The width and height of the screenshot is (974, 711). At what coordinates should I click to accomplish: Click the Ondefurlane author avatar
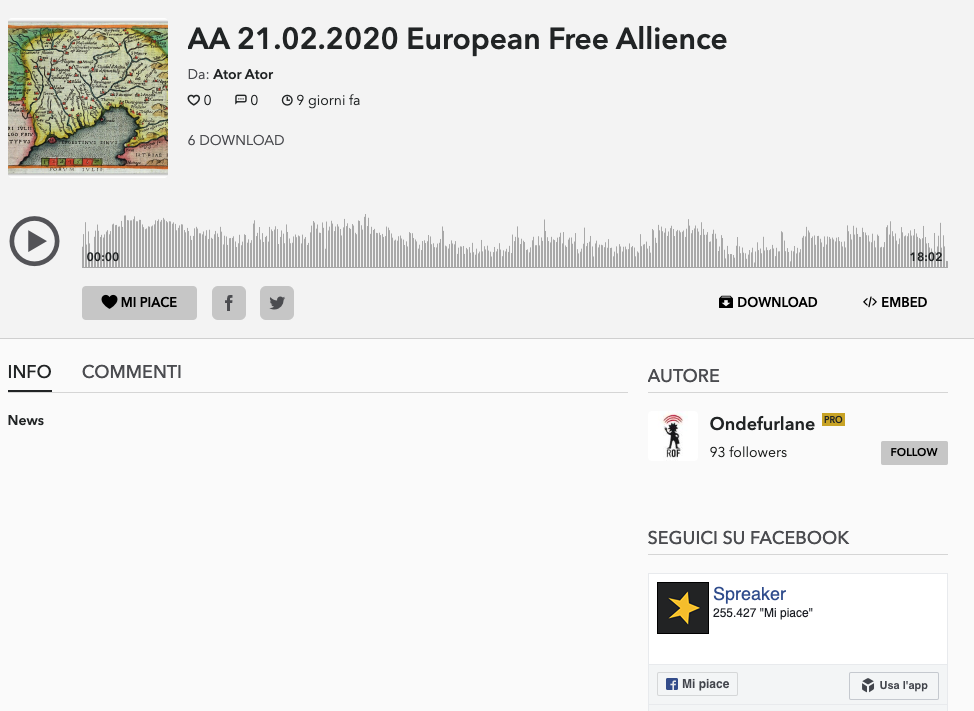[672, 436]
